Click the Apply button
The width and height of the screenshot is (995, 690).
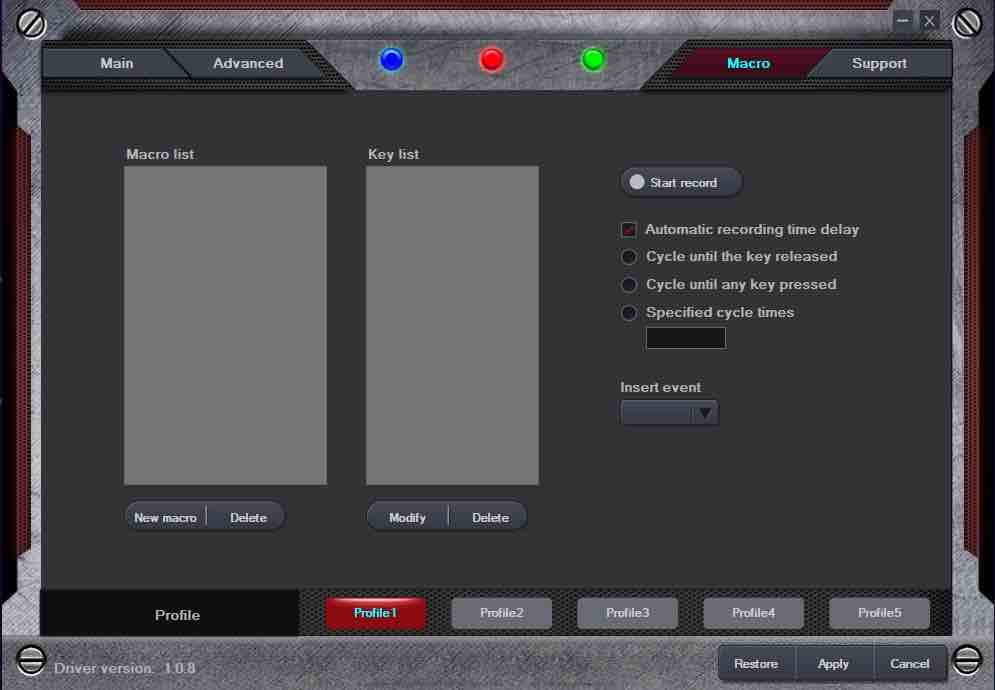(833, 663)
